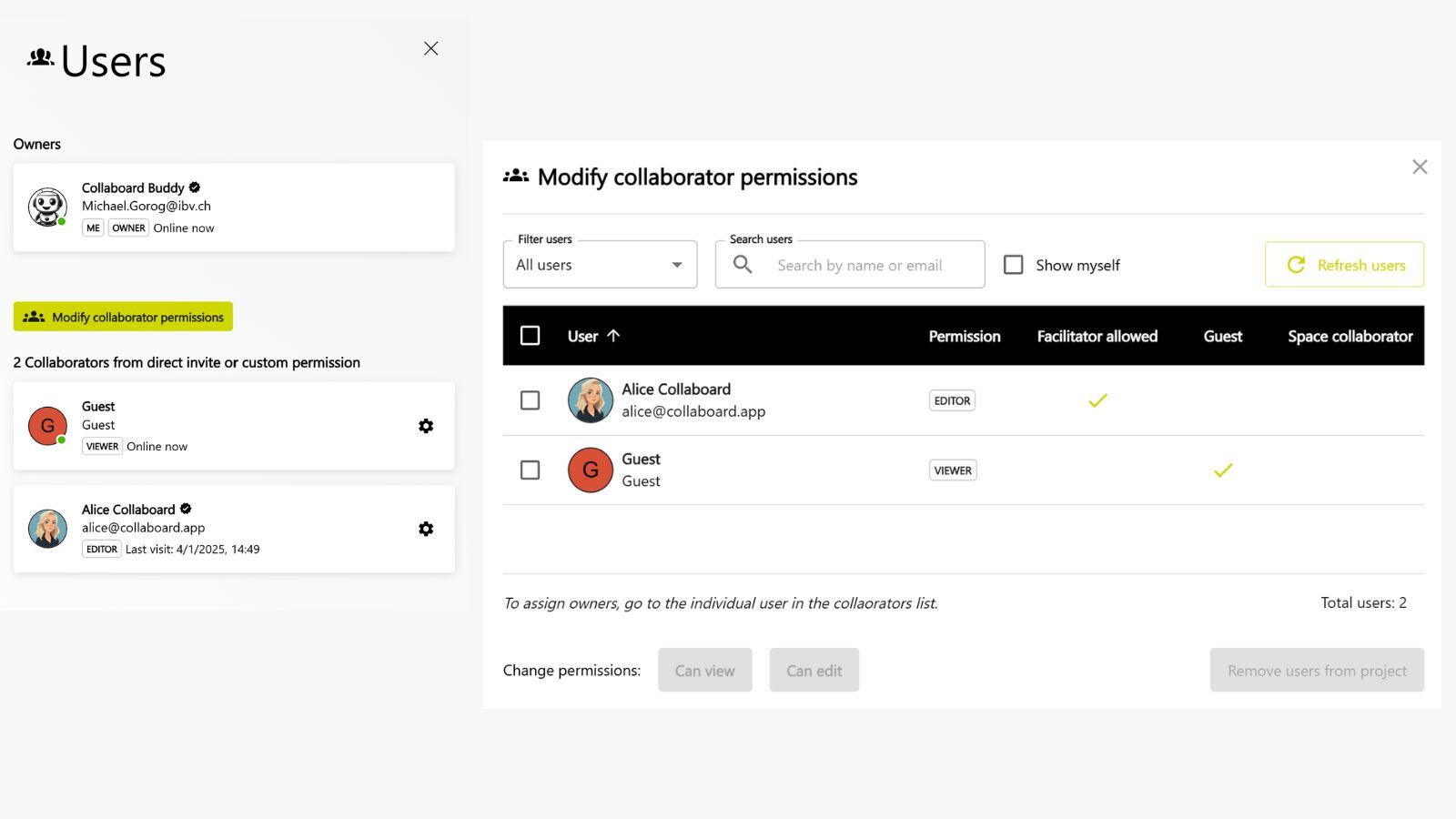1456x819 pixels.
Task: Open settings gear next to Guest user
Action: tap(426, 425)
